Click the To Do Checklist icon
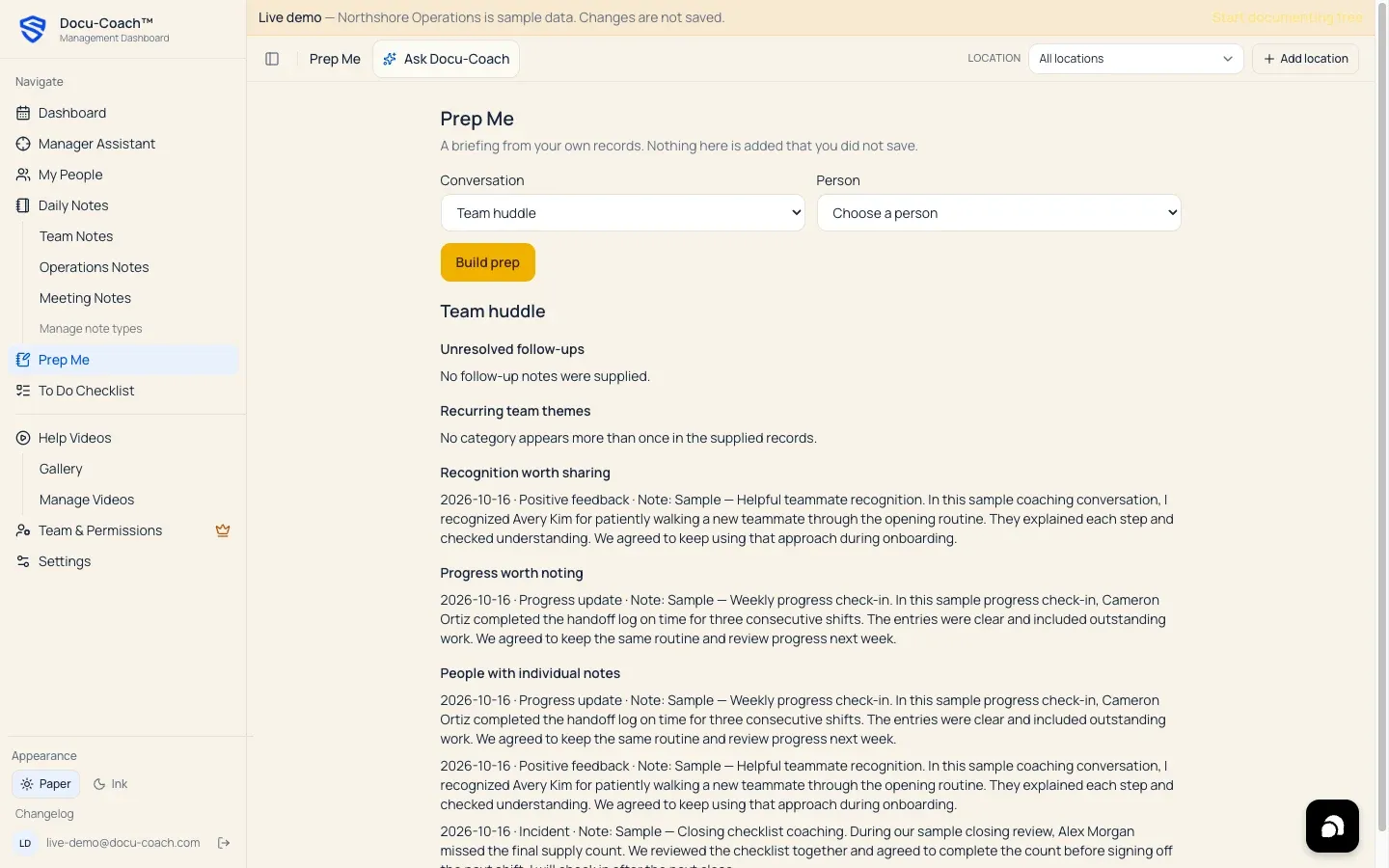This screenshot has width=1389, height=868. pyautogui.click(x=23, y=391)
